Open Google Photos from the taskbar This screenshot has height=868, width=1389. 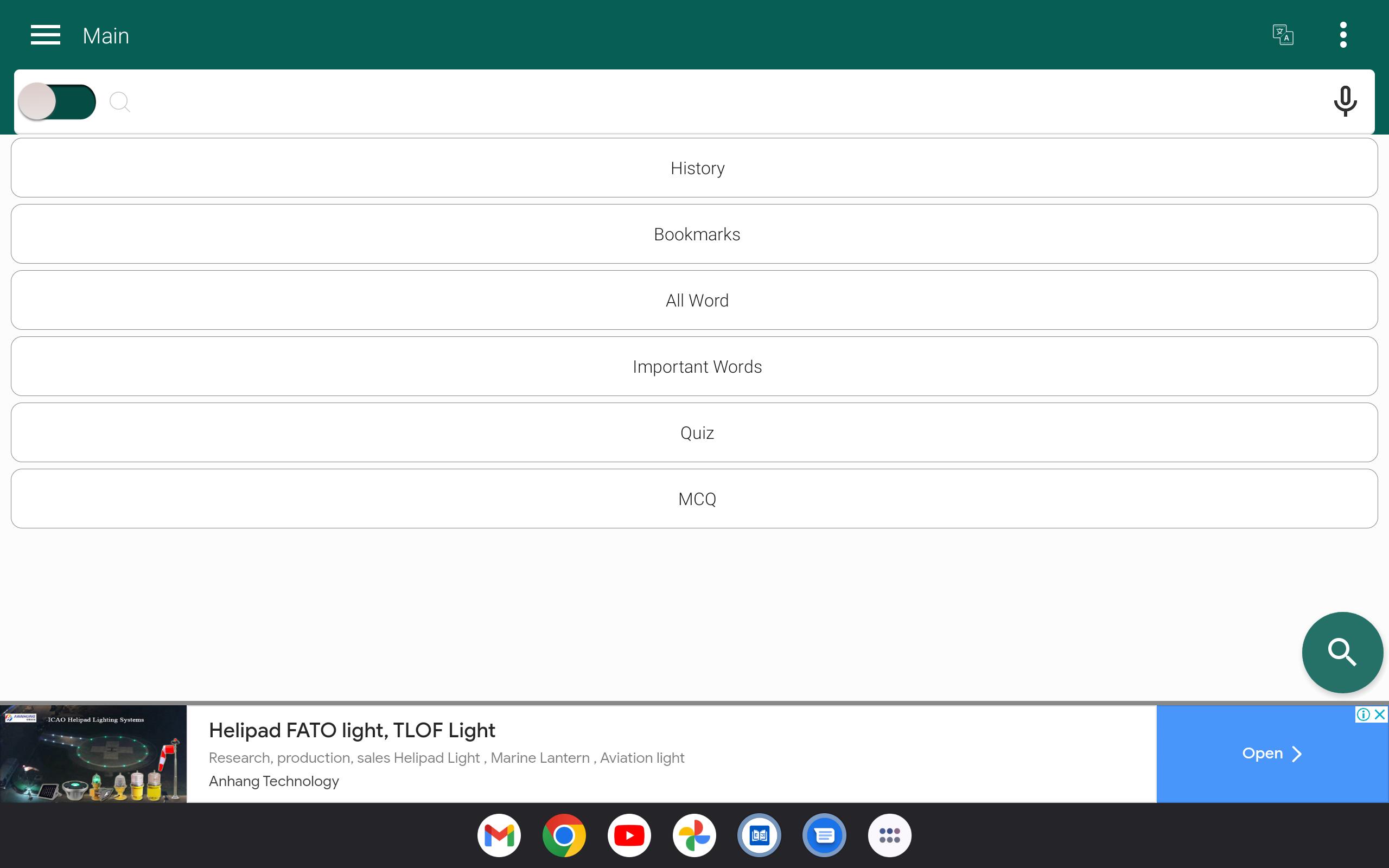coord(694,835)
